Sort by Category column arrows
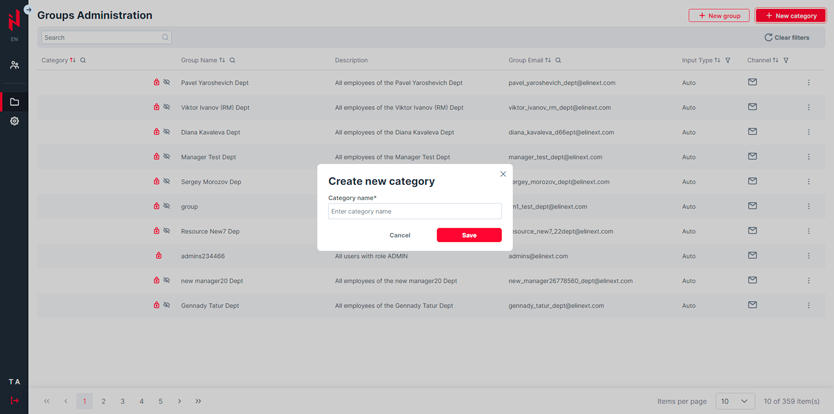 [x=73, y=61]
